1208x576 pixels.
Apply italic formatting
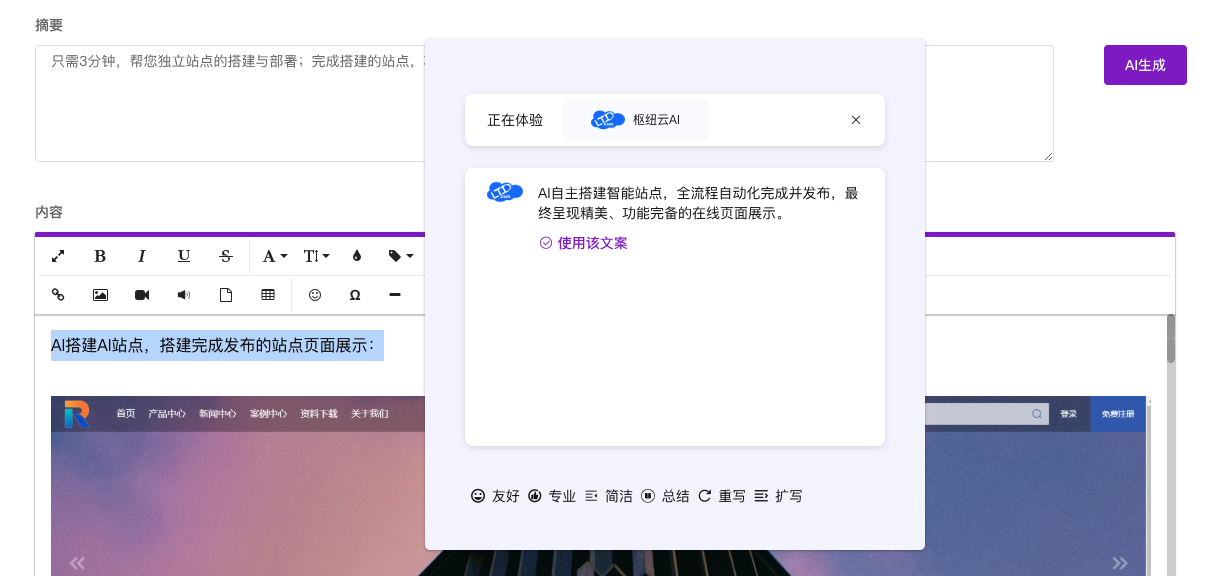[x=142, y=256]
